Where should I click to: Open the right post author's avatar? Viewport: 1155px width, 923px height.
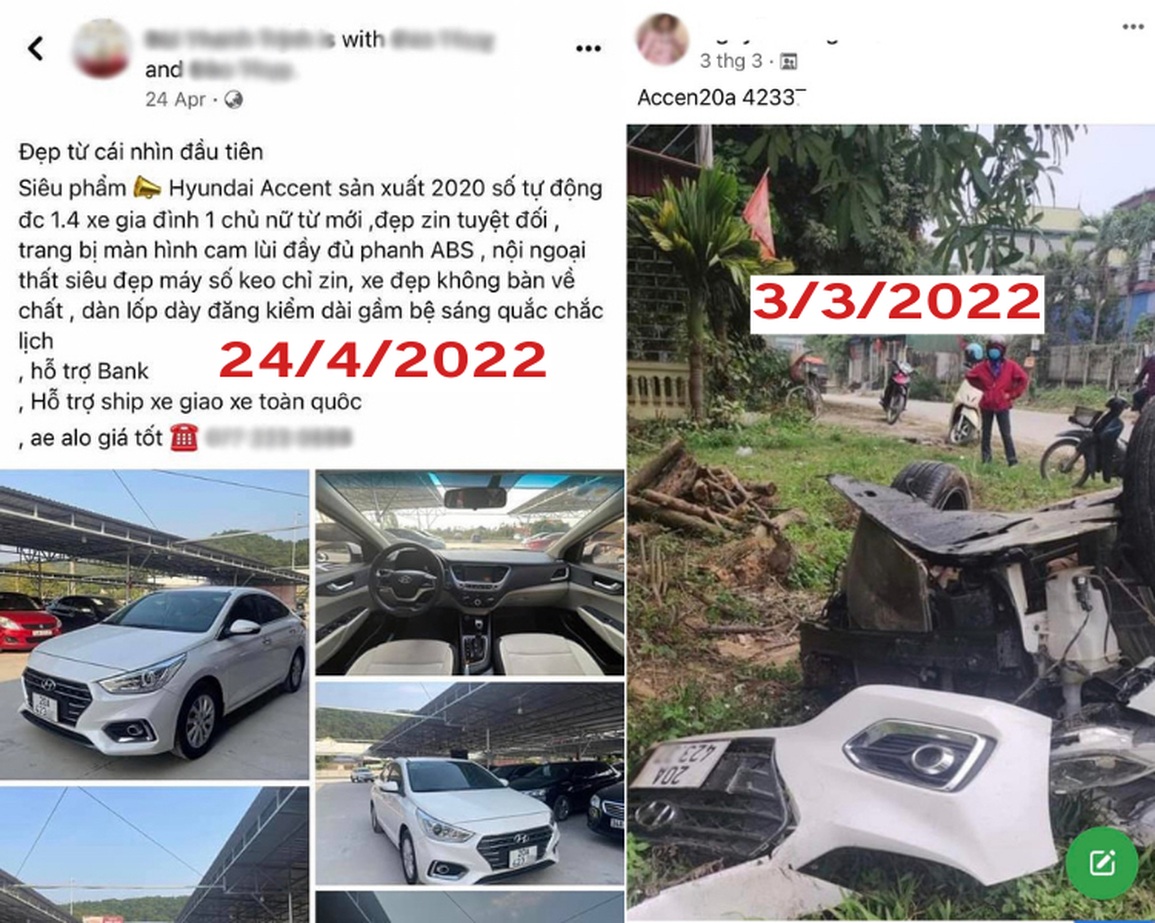[662, 38]
